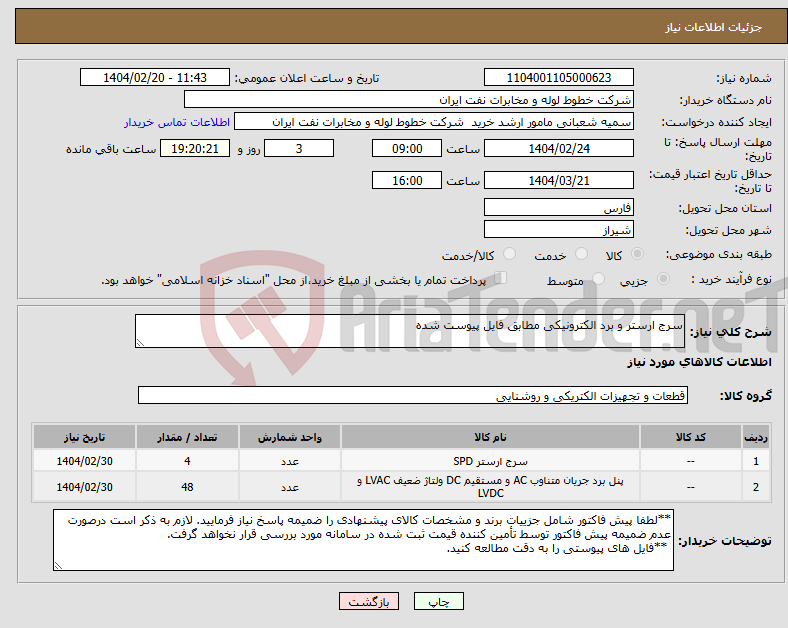The image size is (788, 628).
Task: Toggle the اسناد خزانه اسلامی payment checkbox
Action: click(501, 278)
